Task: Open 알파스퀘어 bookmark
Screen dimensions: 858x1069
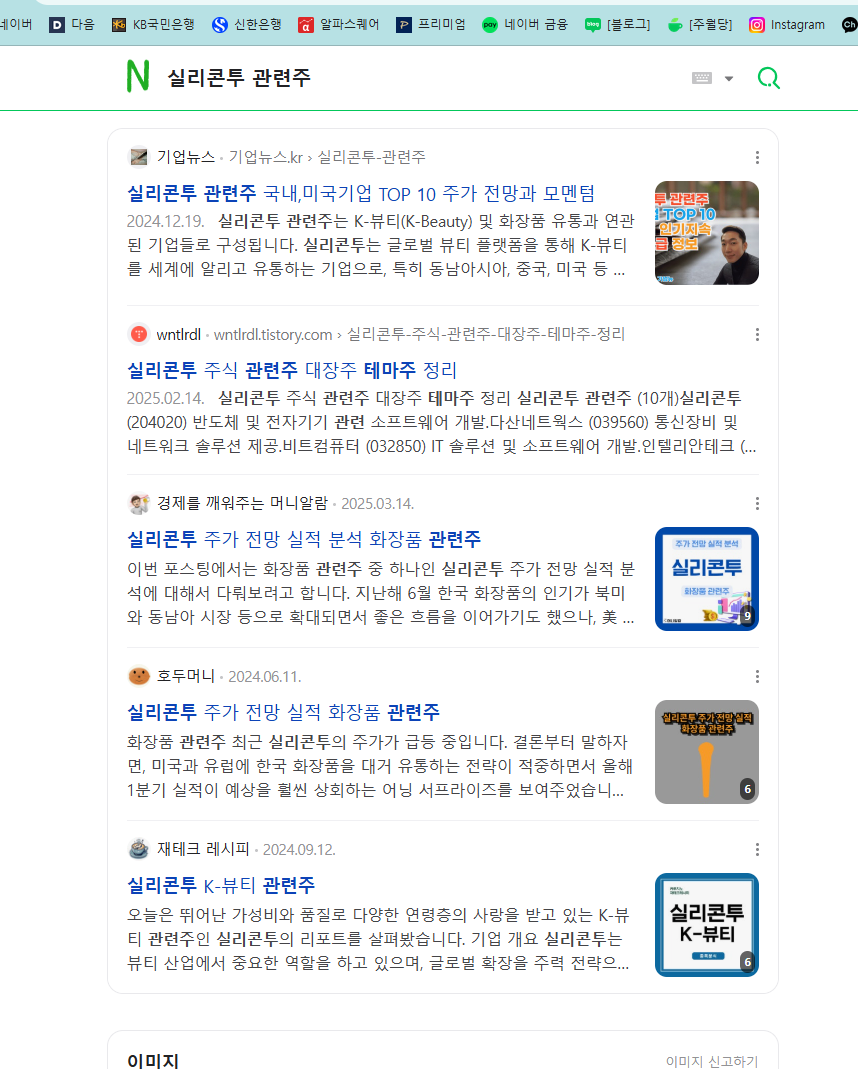Action: click(x=339, y=25)
